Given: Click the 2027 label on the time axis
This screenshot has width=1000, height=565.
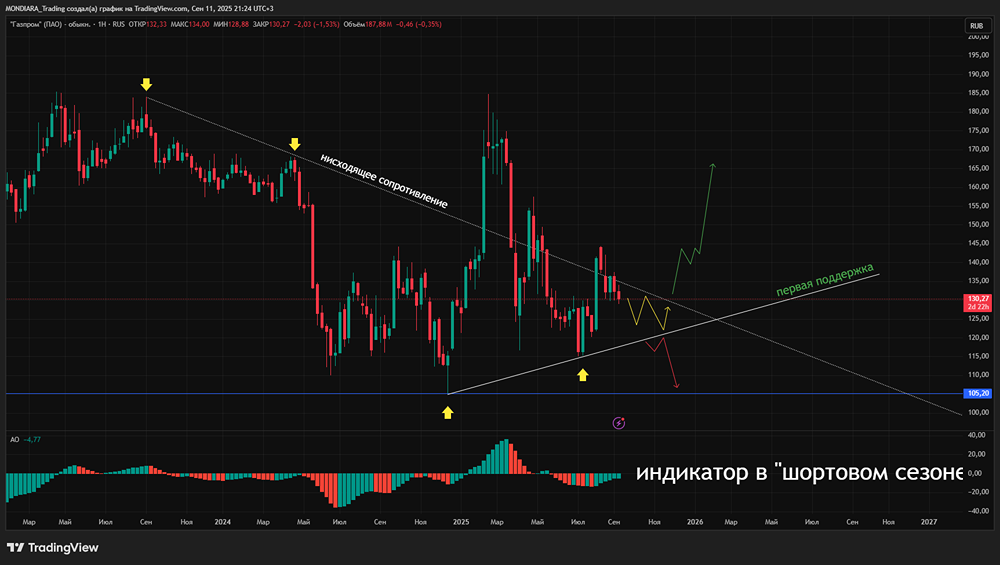Looking at the screenshot, I should click(x=929, y=522).
